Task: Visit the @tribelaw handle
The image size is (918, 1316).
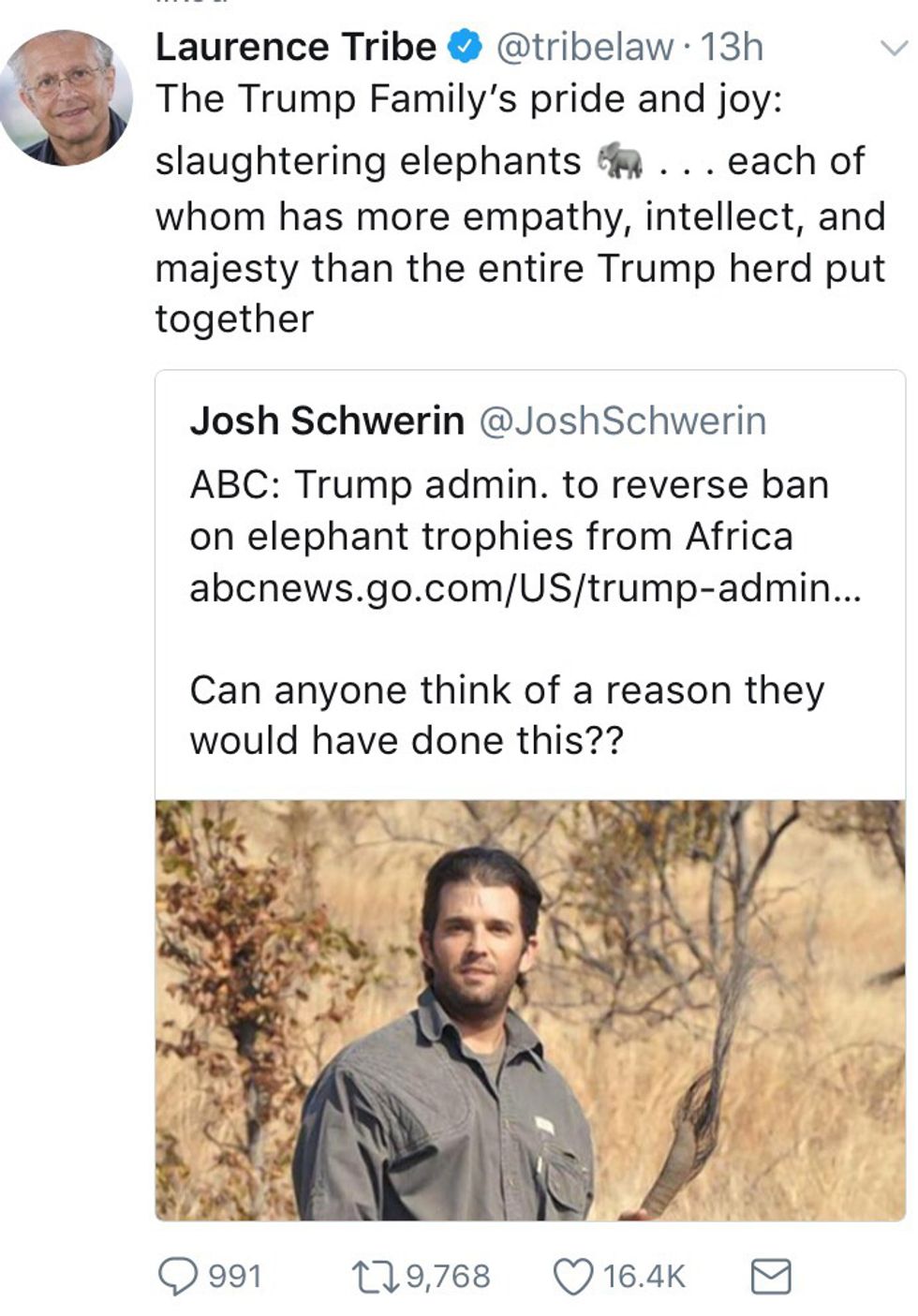Action: pos(584,47)
